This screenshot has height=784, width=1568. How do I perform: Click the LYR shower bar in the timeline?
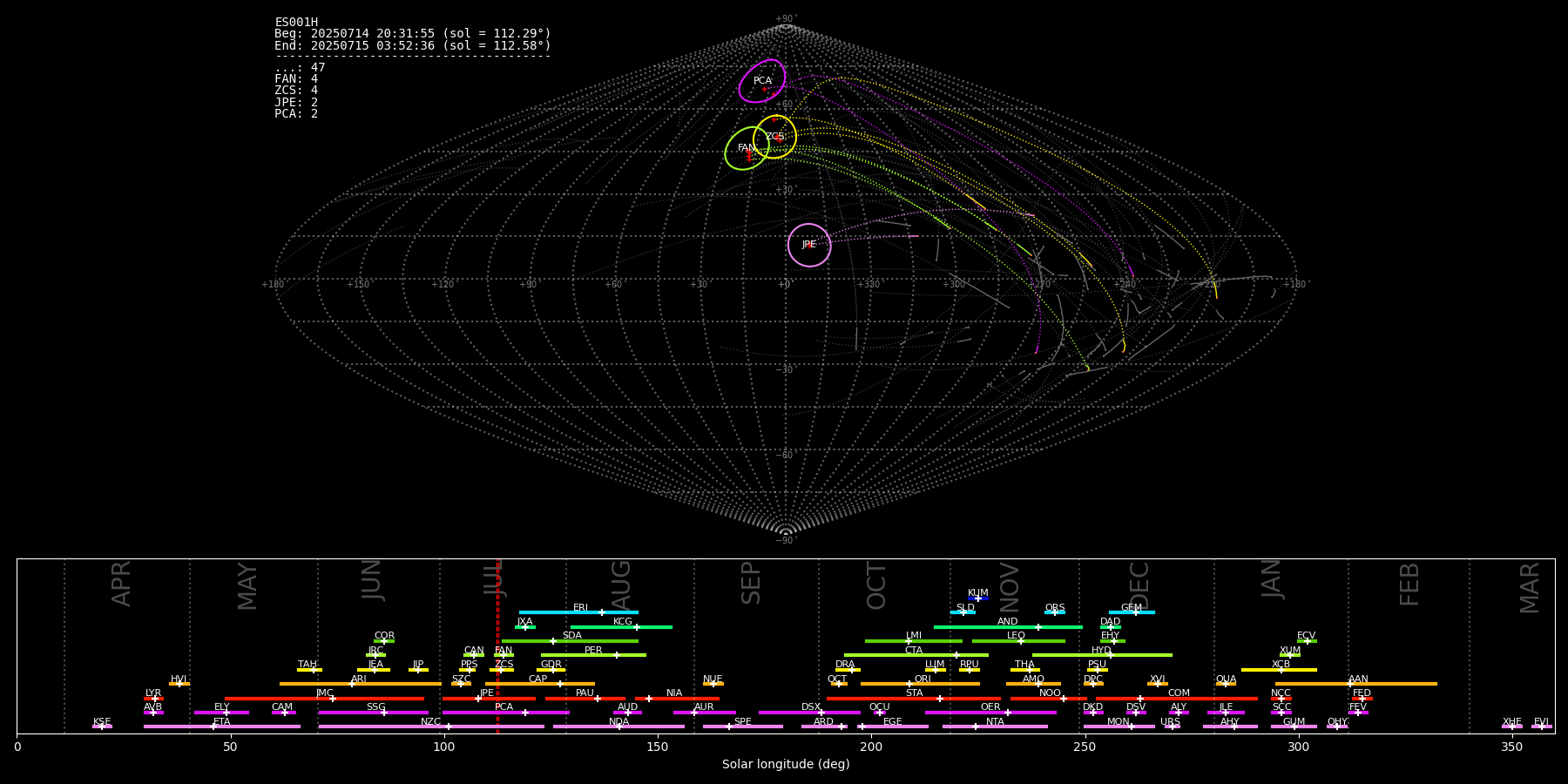click(x=153, y=699)
